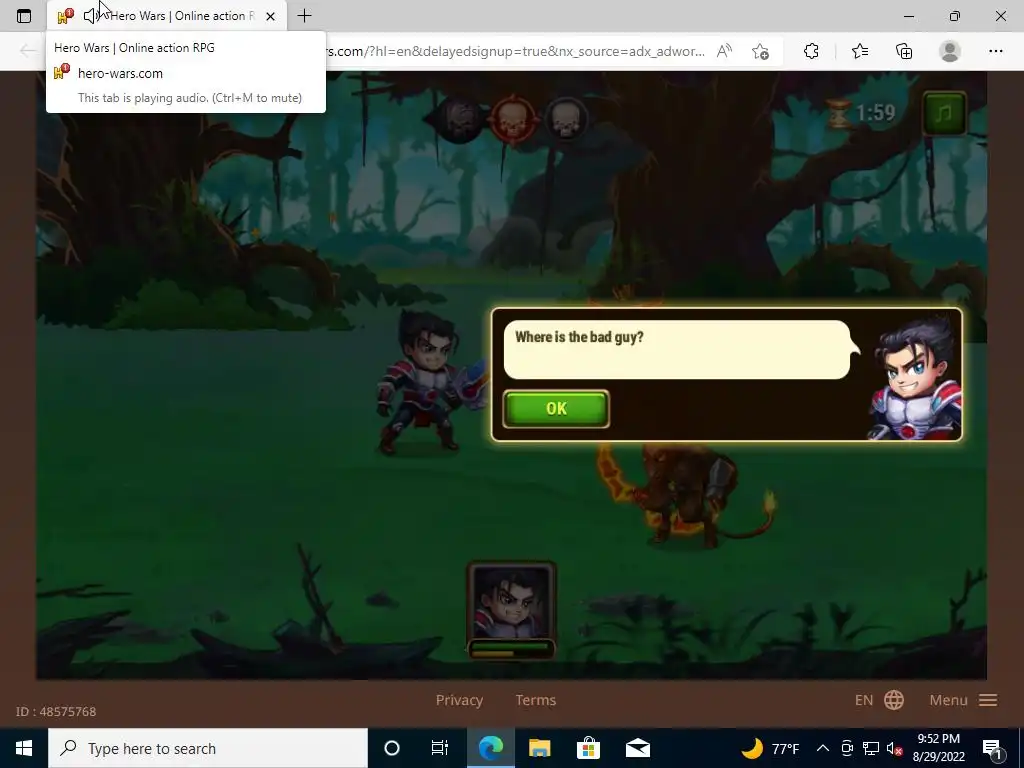
Task: Expand hidden system tray icons
Action: (823, 748)
